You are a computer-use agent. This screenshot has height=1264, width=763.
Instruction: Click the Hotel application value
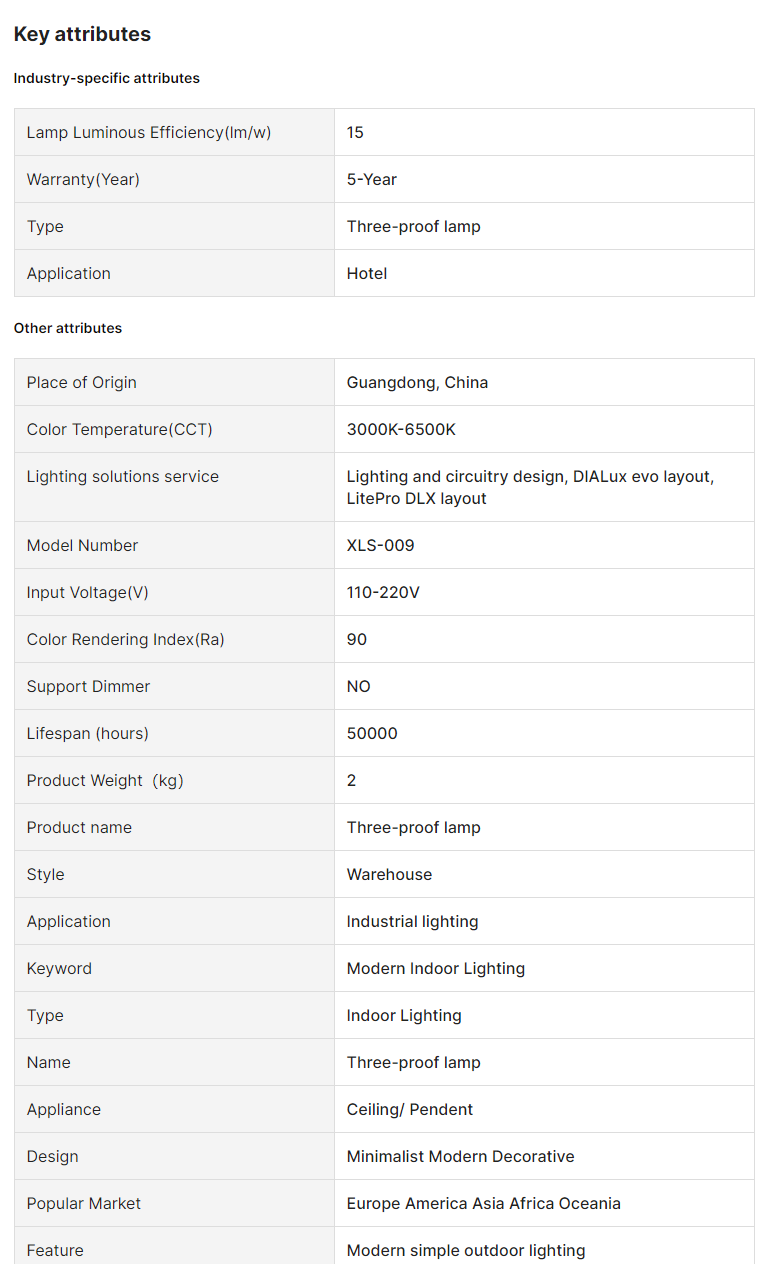367,273
